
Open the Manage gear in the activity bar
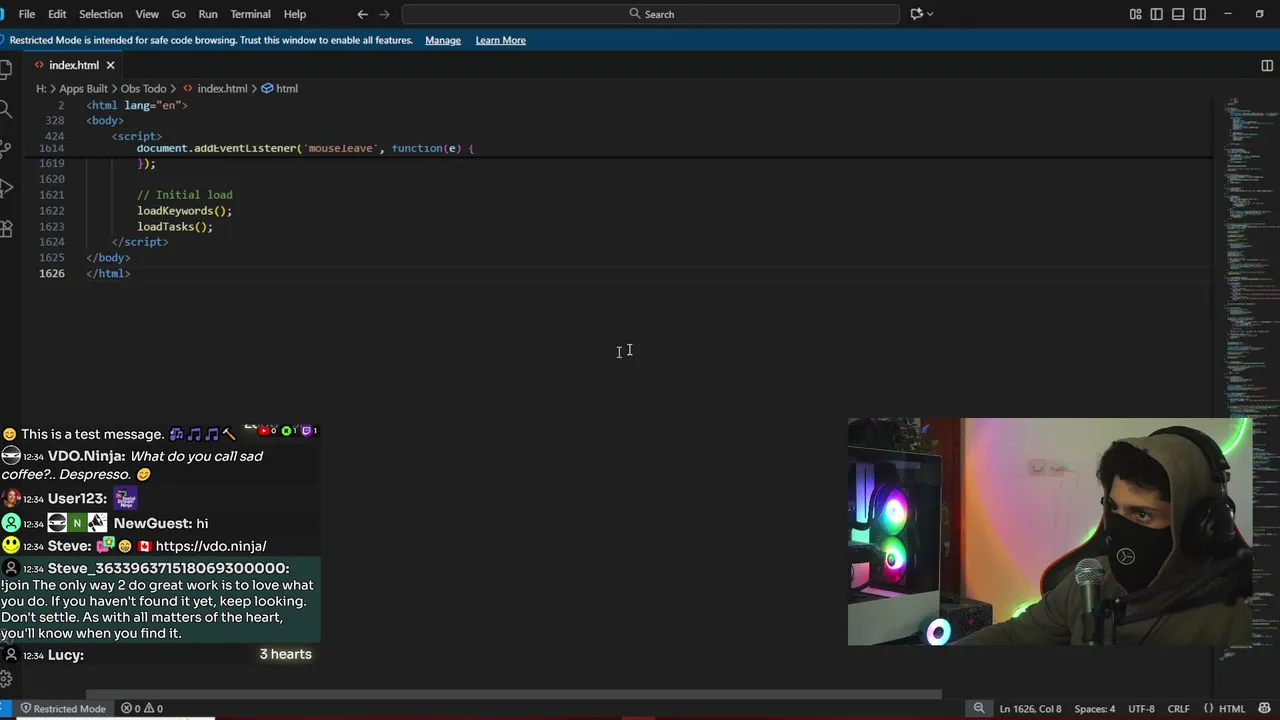(6, 679)
